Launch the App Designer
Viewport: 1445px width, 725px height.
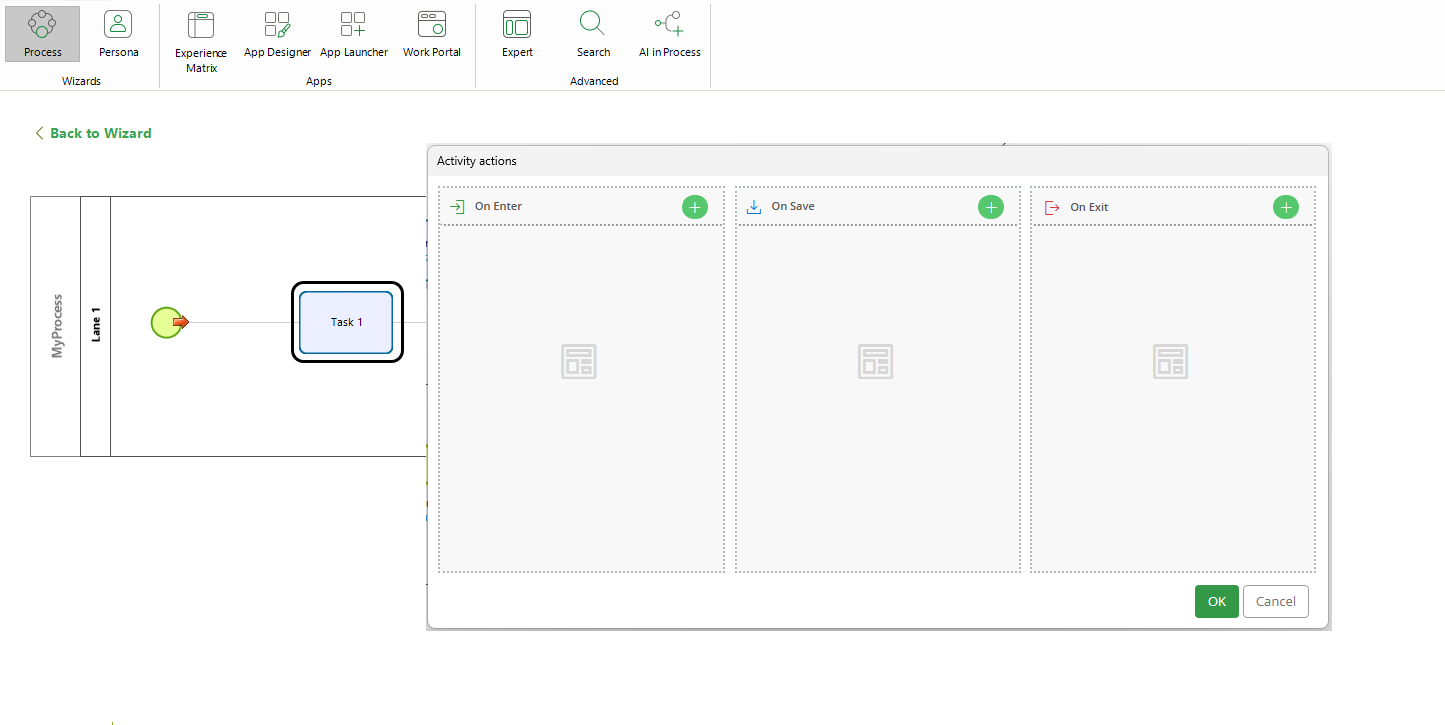(x=277, y=35)
